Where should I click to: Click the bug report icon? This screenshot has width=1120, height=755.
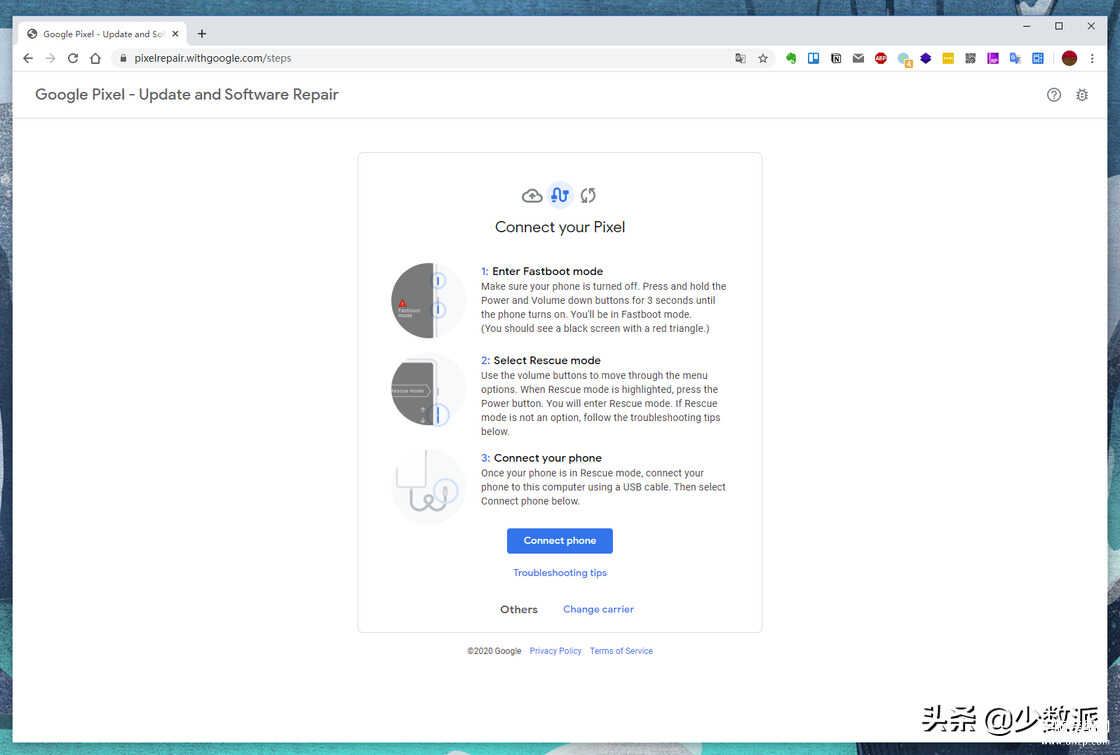[1082, 95]
